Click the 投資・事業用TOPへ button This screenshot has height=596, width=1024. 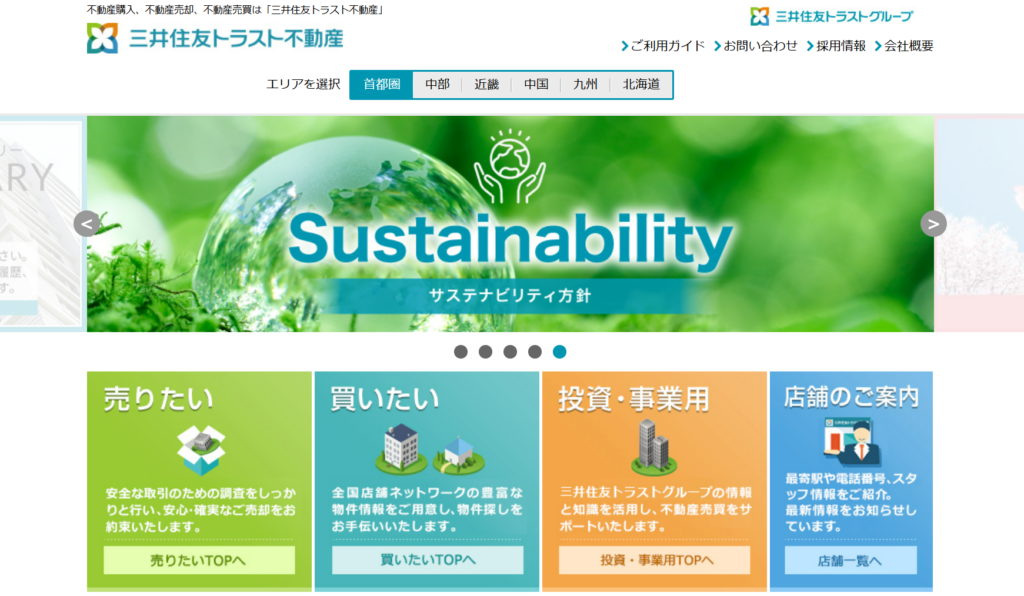click(654, 560)
